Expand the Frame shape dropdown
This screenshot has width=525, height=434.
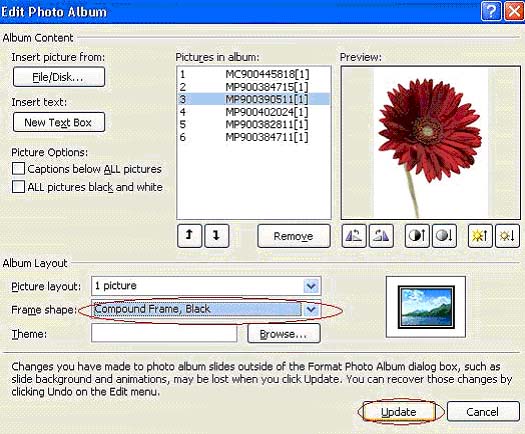click(x=311, y=309)
